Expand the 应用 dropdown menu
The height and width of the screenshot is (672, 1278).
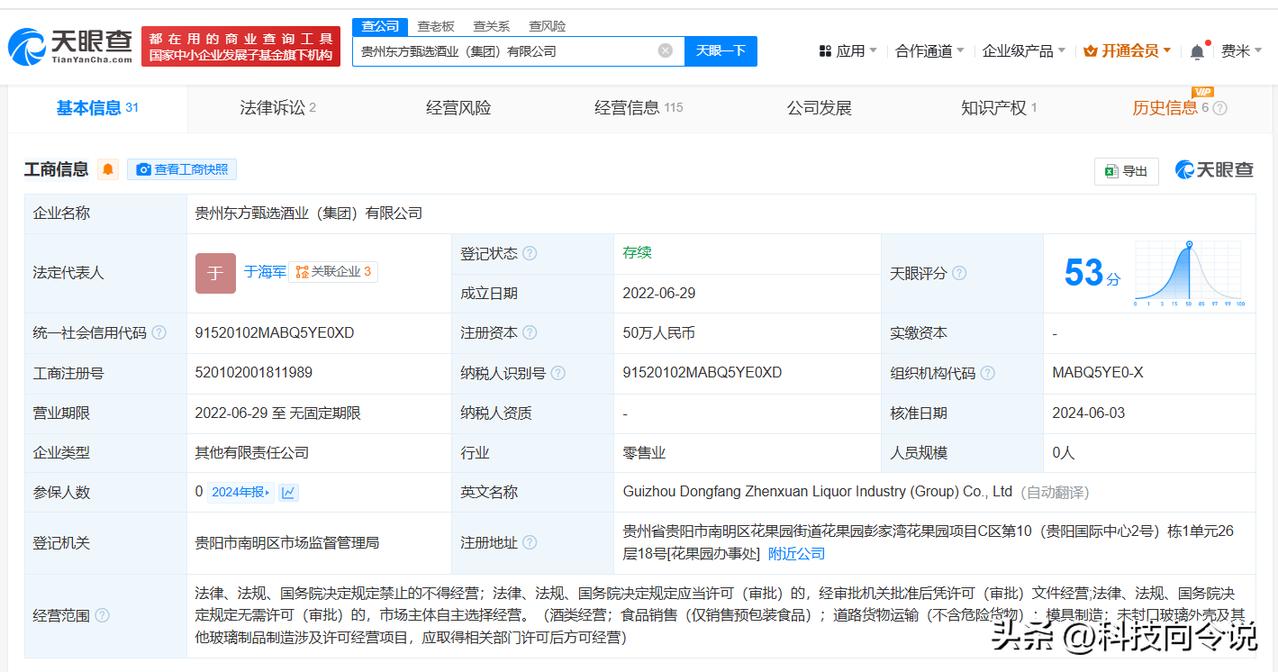point(847,51)
